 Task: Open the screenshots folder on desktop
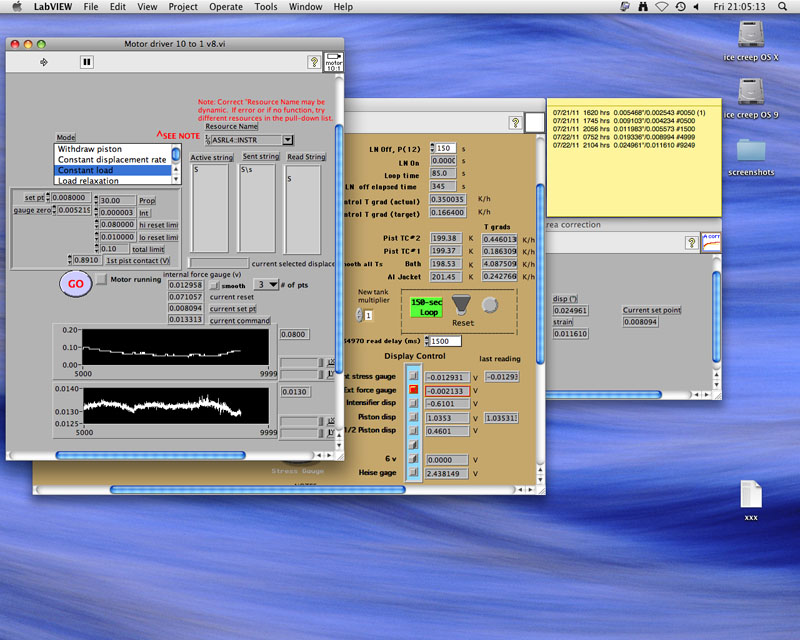pyautogui.click(x=750, y=151)
